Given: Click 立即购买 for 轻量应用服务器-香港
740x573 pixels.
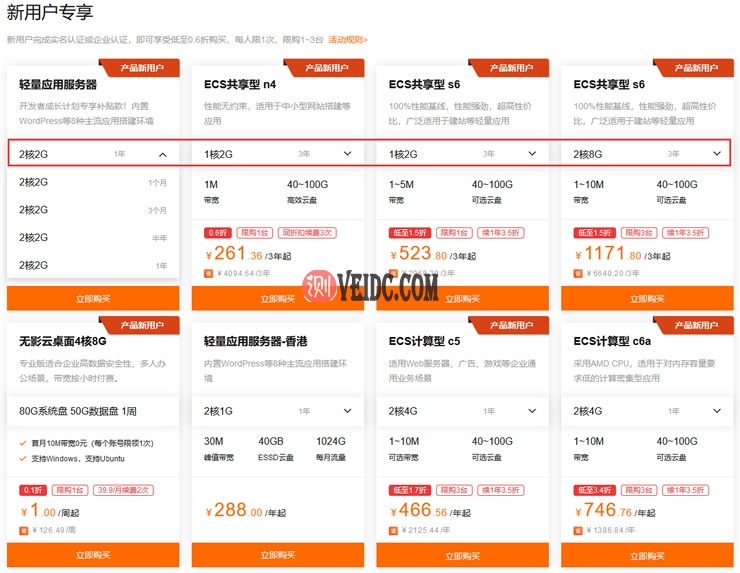Looking at the screenshot, I should click(278, 555).
